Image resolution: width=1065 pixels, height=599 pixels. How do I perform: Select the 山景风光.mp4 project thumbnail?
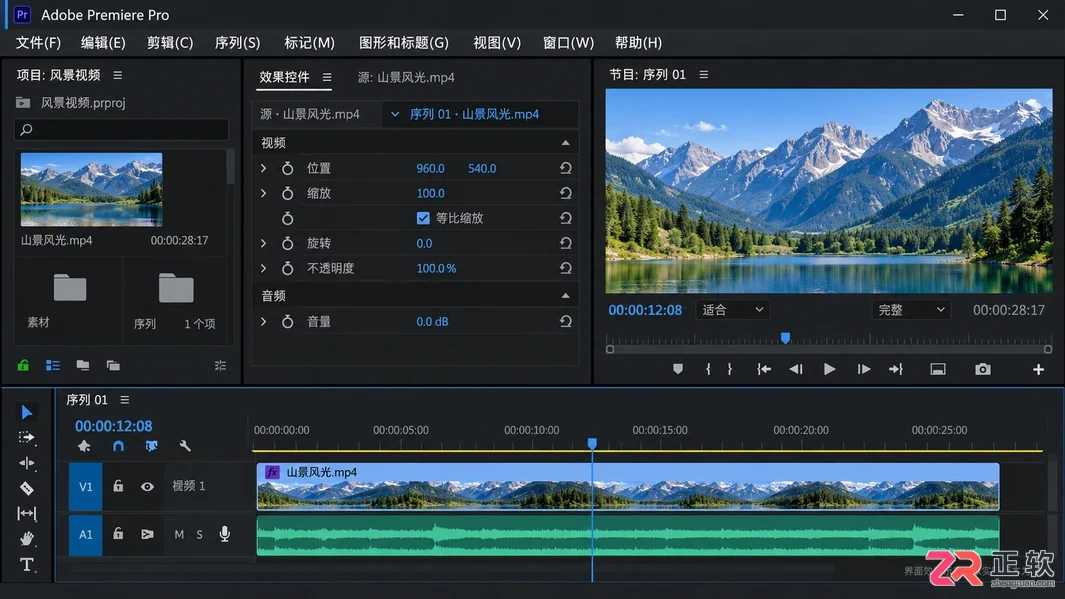pos(91,189)
